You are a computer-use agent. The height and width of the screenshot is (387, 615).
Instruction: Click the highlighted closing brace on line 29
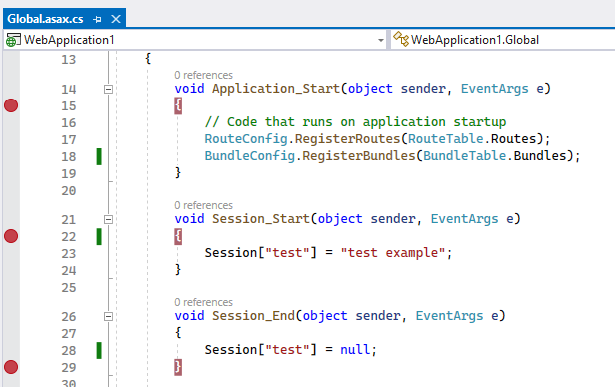click(x=178, y=367)
